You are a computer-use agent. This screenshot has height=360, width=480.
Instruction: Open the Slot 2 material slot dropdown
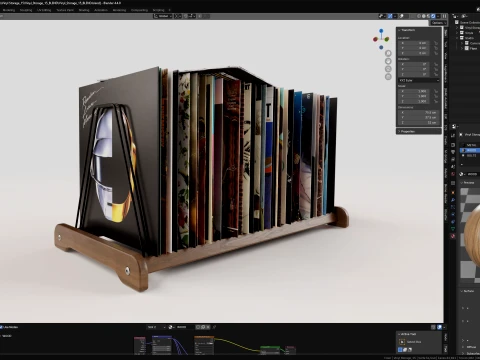click(x=156, y=327)
